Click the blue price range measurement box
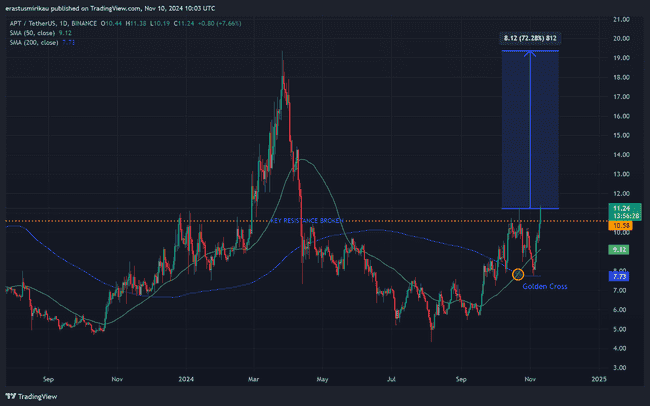This screenshot has height=406, width=650. (529, 130)
